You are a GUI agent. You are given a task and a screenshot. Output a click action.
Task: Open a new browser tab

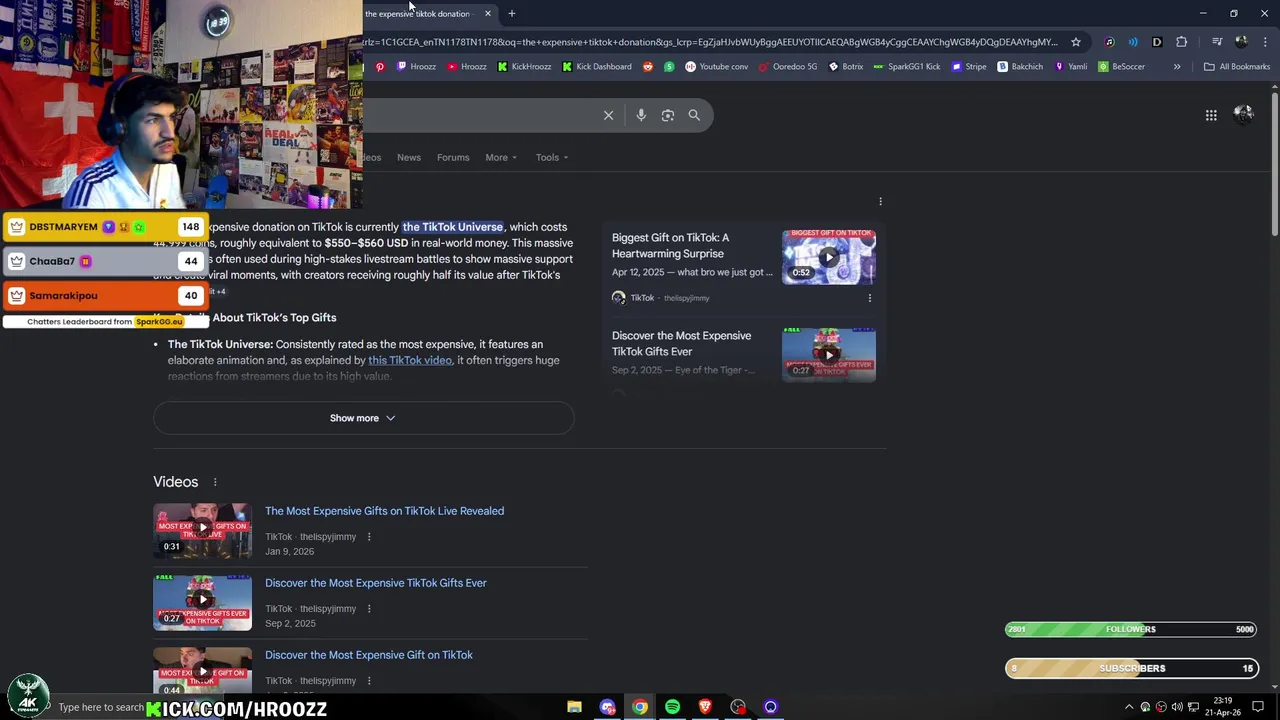point(512,14)
